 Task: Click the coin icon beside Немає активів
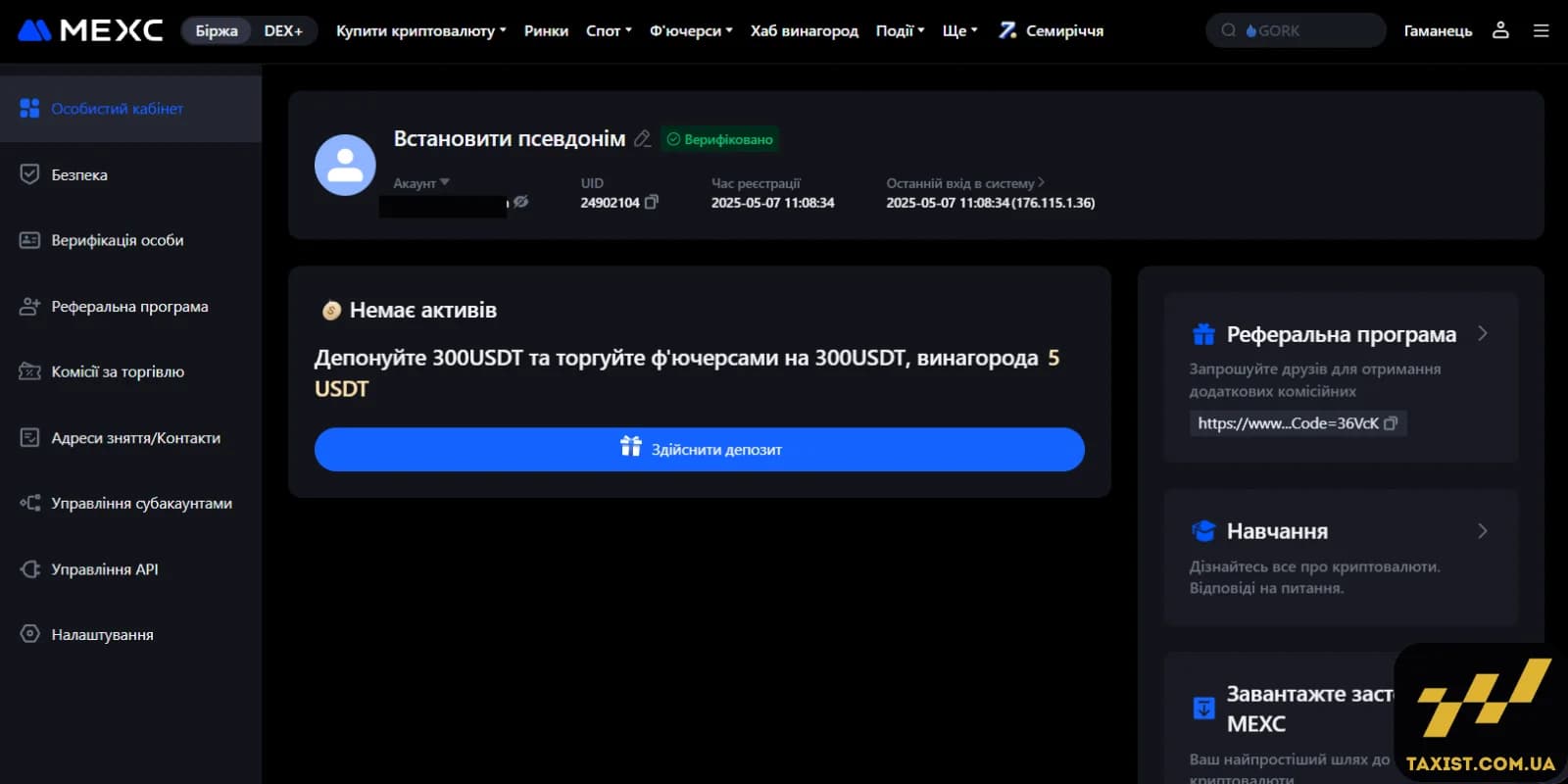click(331, 311)
